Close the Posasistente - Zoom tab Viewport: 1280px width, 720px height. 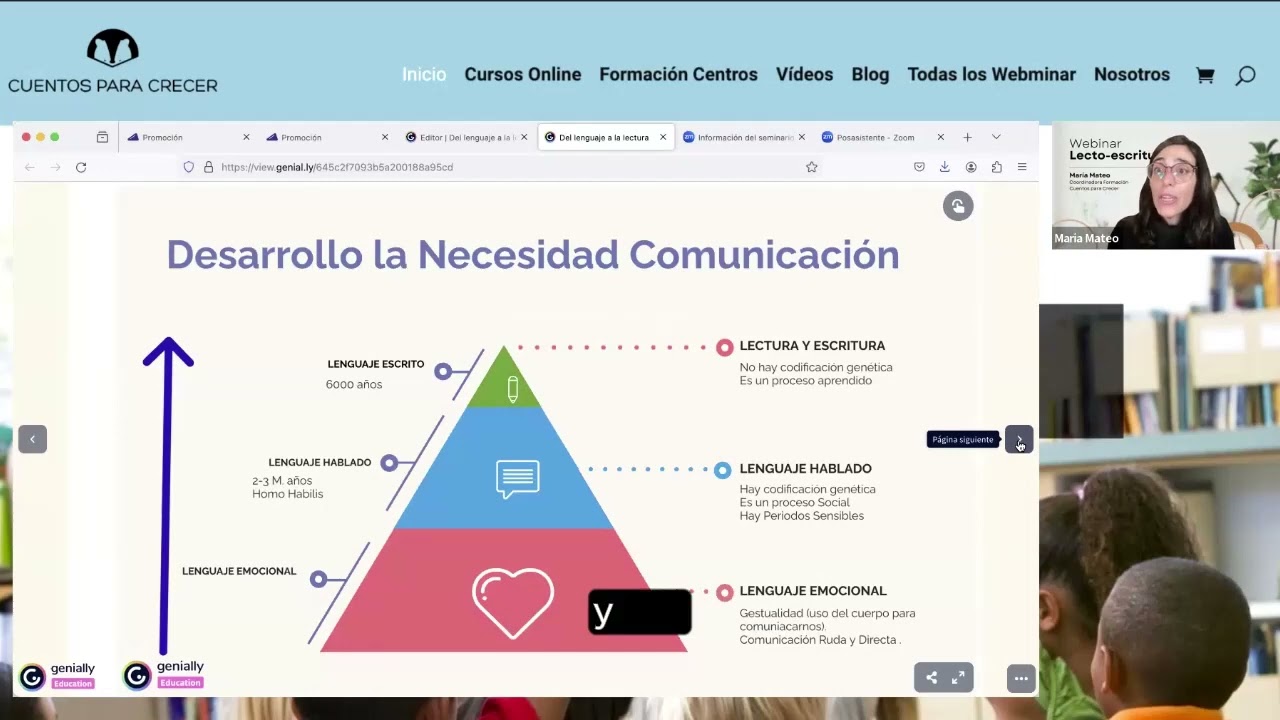coord(940,137)
